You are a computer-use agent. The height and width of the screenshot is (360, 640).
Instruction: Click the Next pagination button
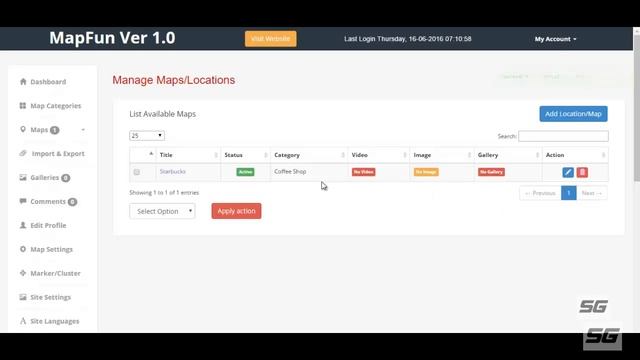[592, 193]
